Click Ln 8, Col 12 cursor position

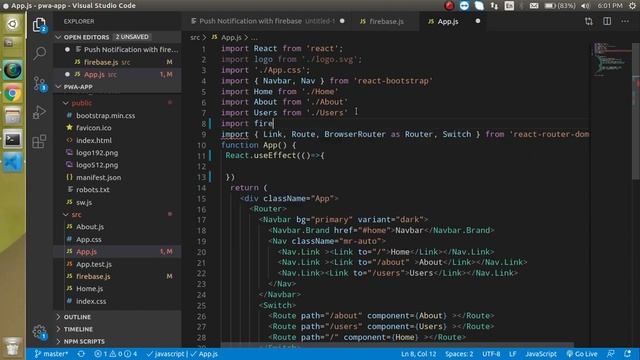coord(418,354)
